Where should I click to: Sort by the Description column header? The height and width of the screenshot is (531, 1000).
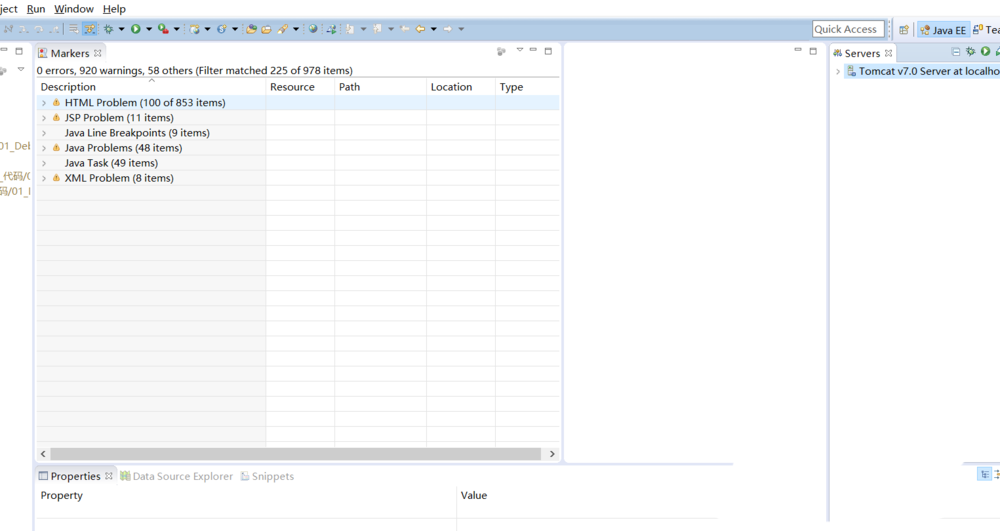151,87
